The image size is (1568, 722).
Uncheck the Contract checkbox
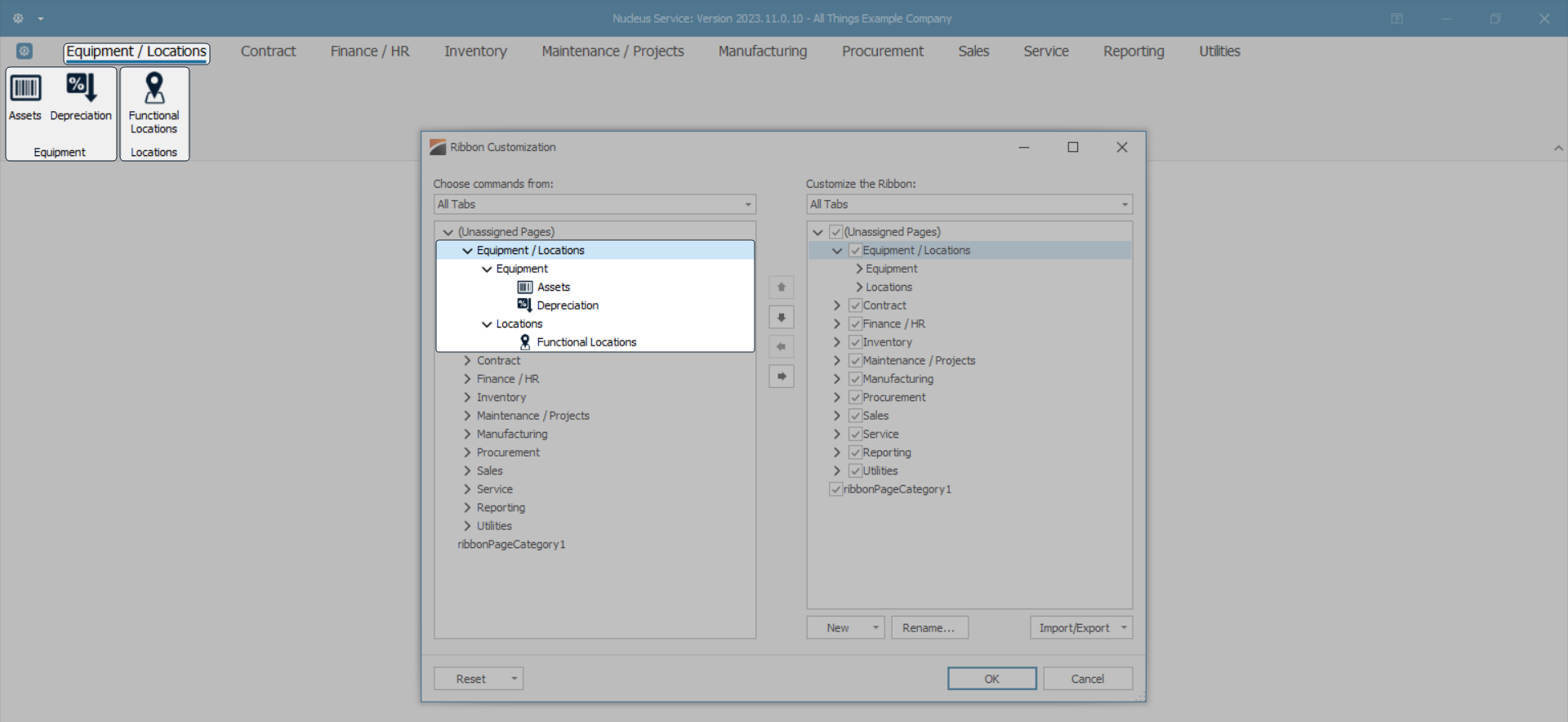coord(855,305)
